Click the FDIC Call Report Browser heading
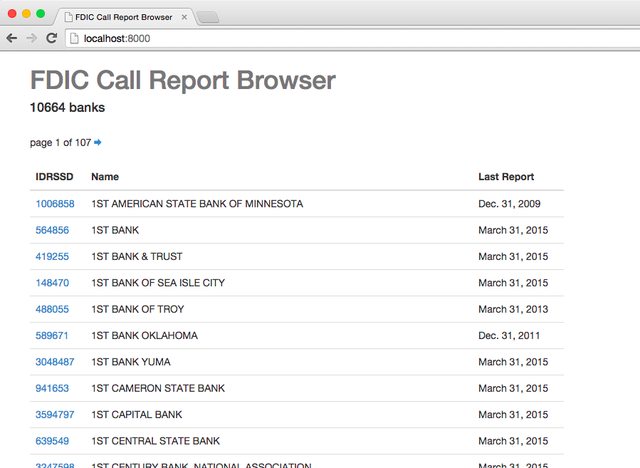 coord(183,80)
